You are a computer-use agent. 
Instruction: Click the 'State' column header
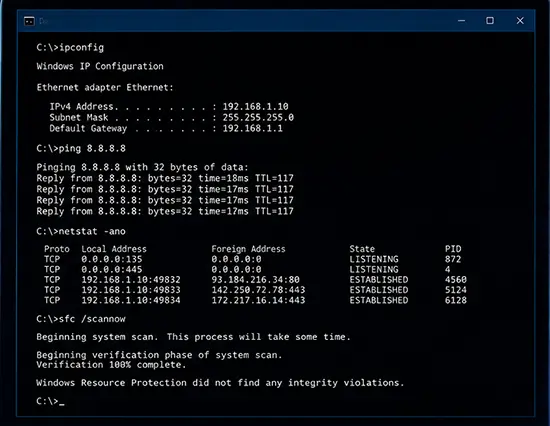click(x=362, y=249)
